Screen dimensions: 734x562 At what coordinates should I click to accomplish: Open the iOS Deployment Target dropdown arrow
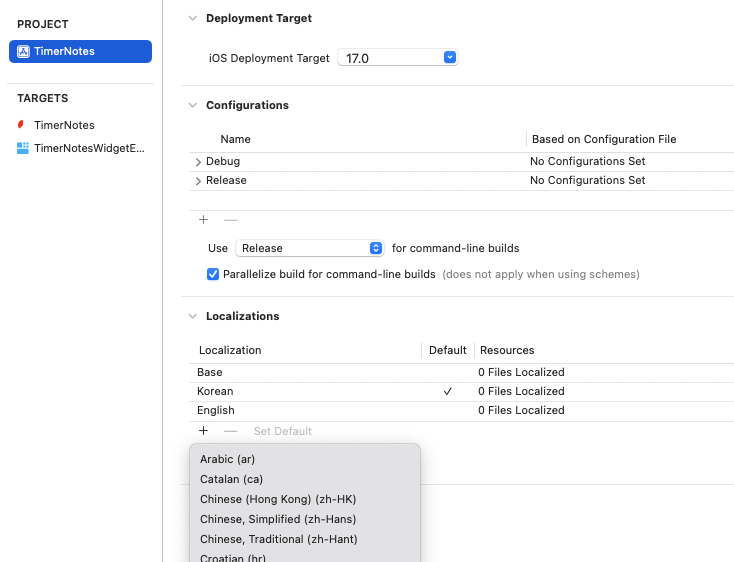click(x=450, y=57)
